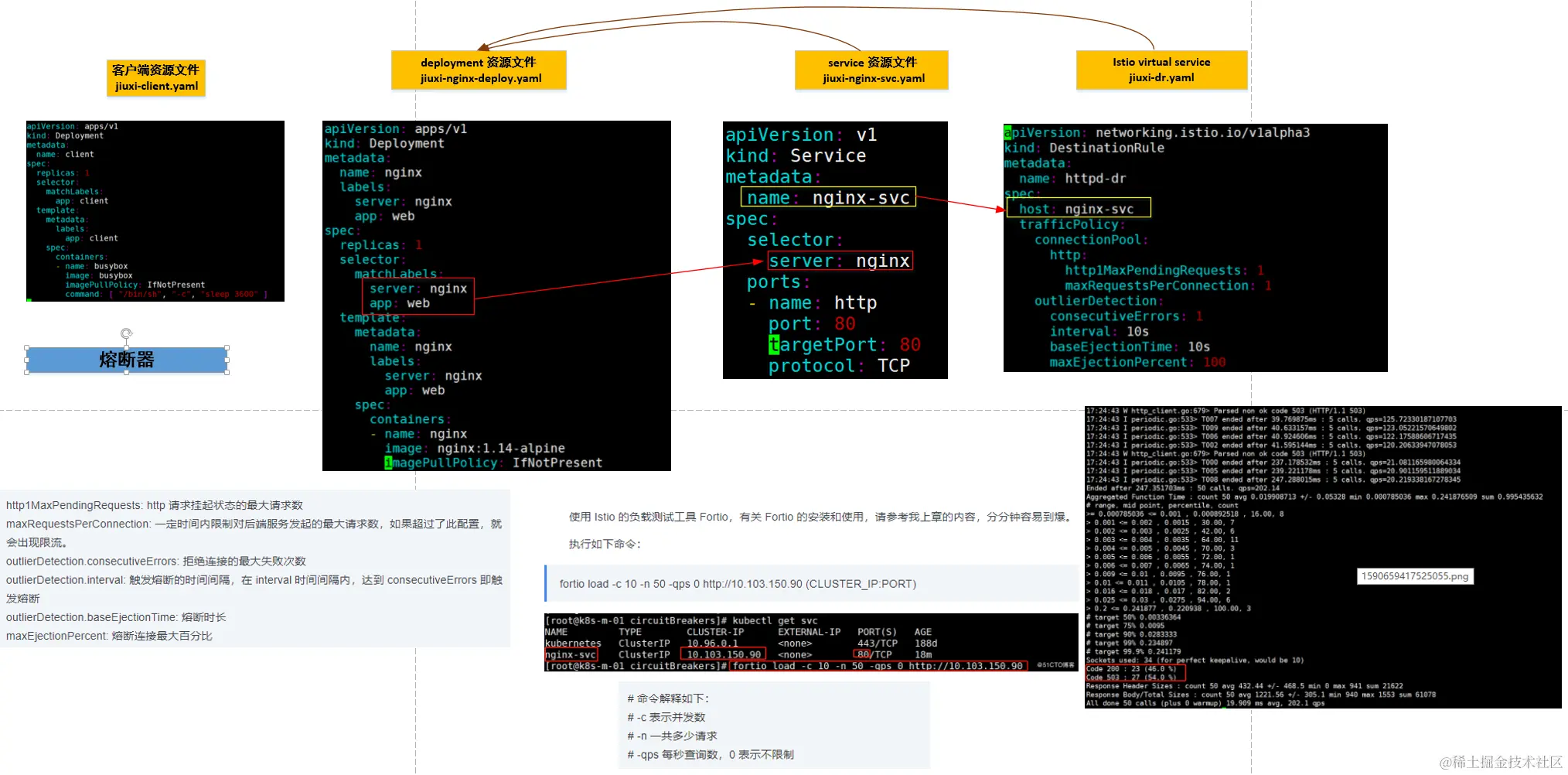The image size is (1568, 775).
Task: Click the http1MaxPendingRequests explanation line
Action: (155, 505)
